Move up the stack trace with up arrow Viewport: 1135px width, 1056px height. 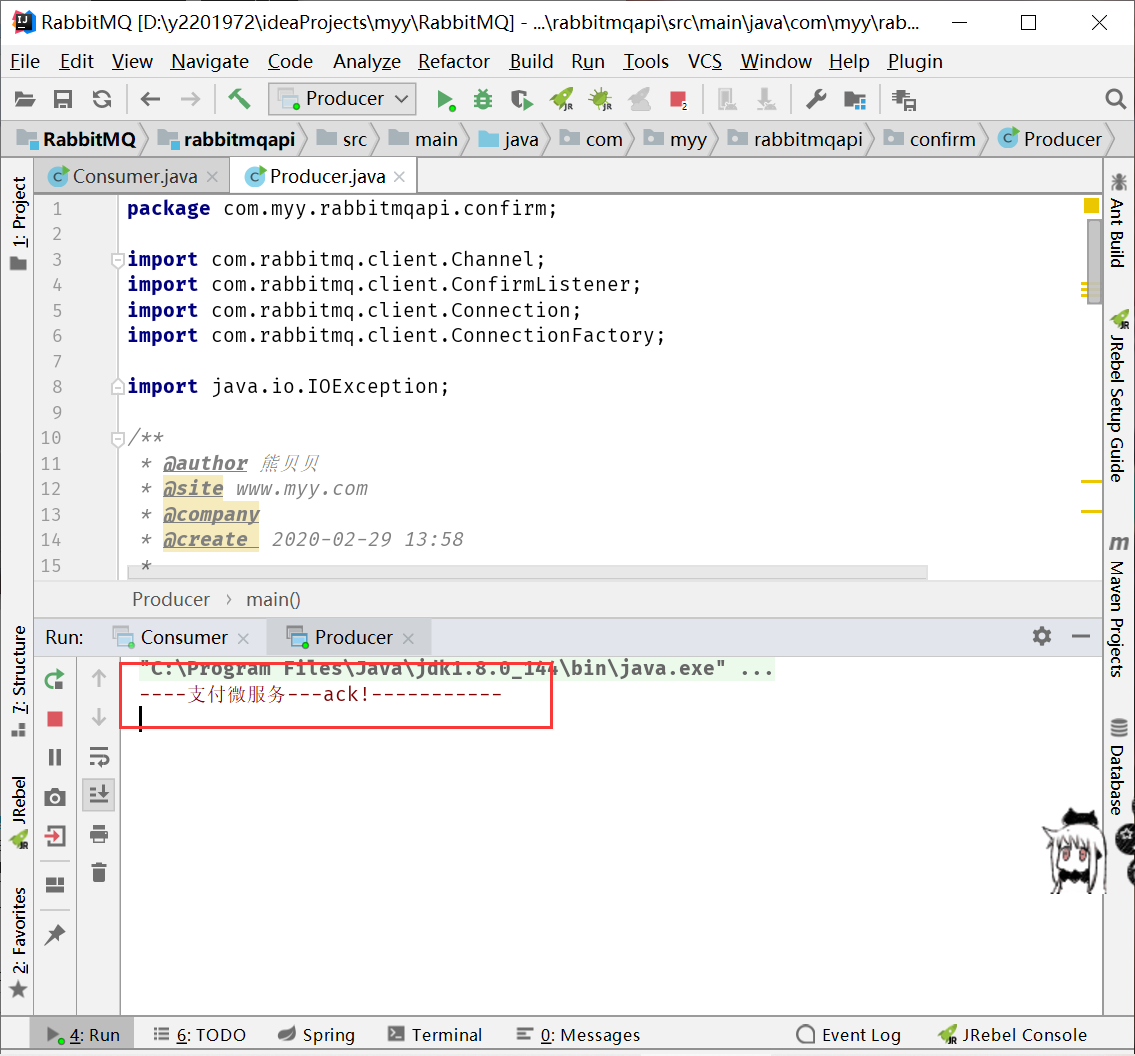point(99,678)
